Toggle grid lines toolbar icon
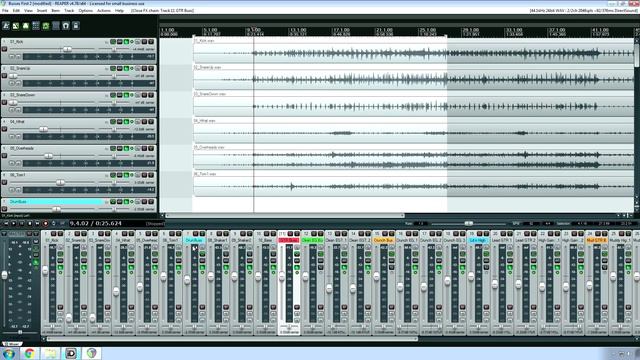This screenshot has height=360, width=640. pos(56,26)
